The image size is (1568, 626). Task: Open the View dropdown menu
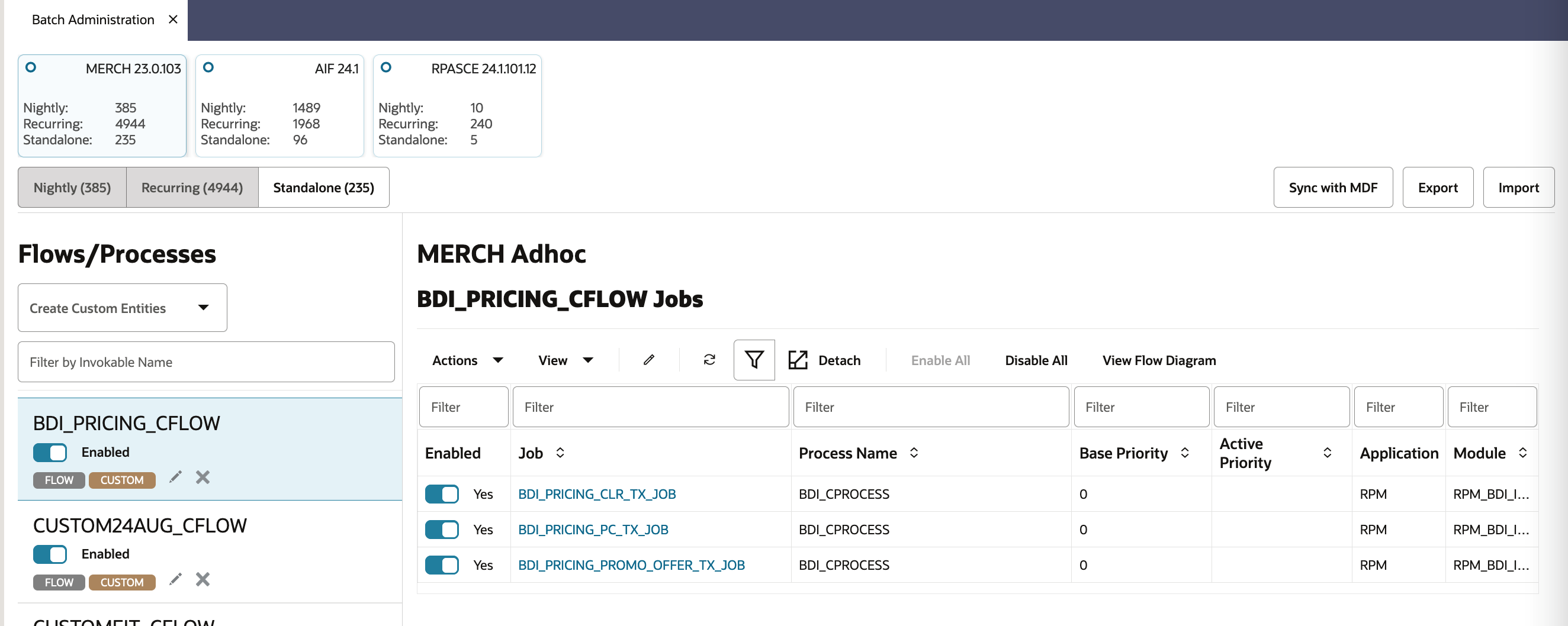(x=565, y=360)
